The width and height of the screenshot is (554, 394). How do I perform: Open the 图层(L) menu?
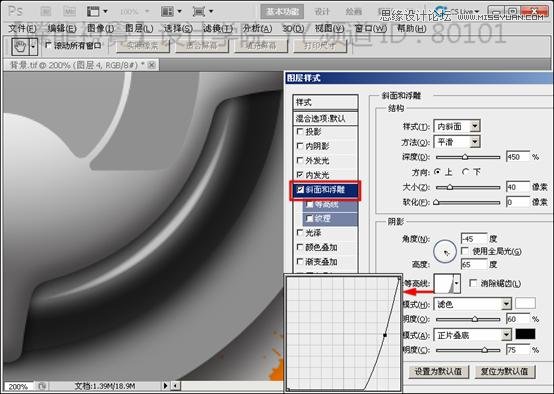point(139,28)
